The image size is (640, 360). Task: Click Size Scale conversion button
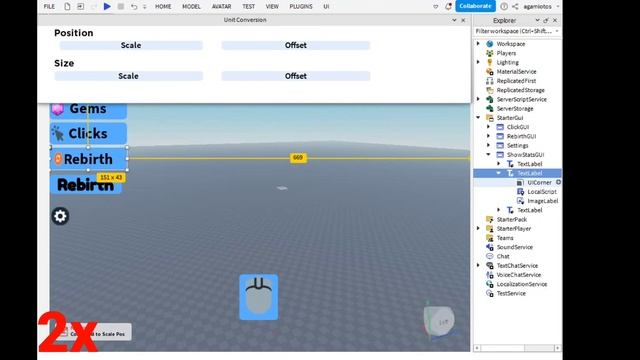128,76
